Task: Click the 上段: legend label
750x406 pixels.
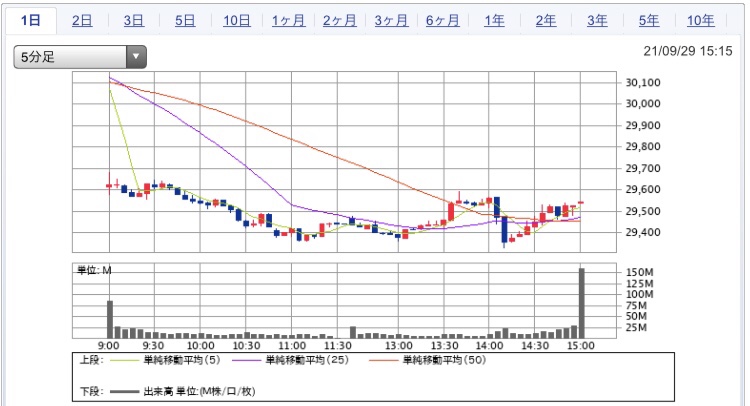Action: pyautogui.click(x=91, y=360)
